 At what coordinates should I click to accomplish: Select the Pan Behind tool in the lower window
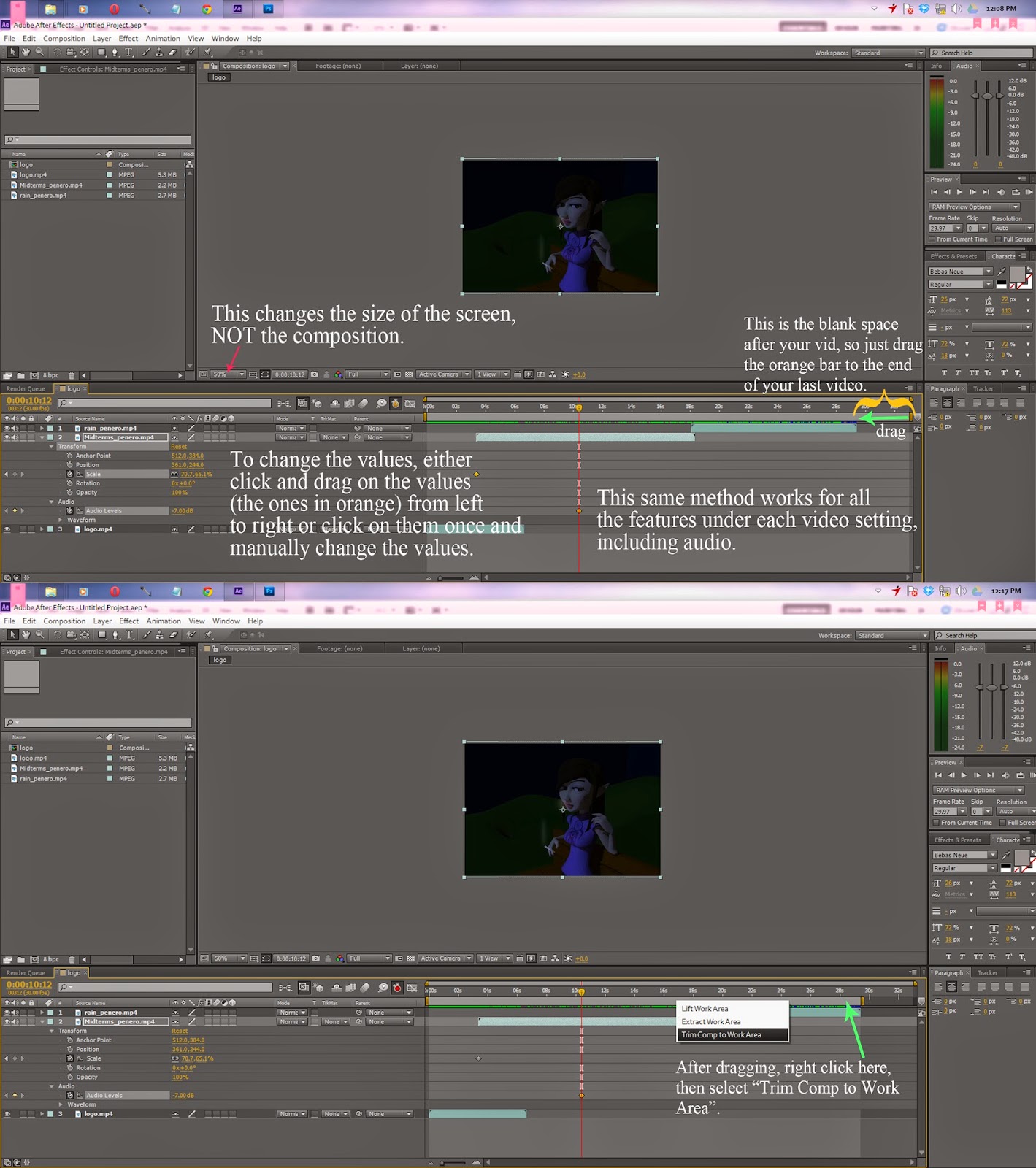coord(85,635)
